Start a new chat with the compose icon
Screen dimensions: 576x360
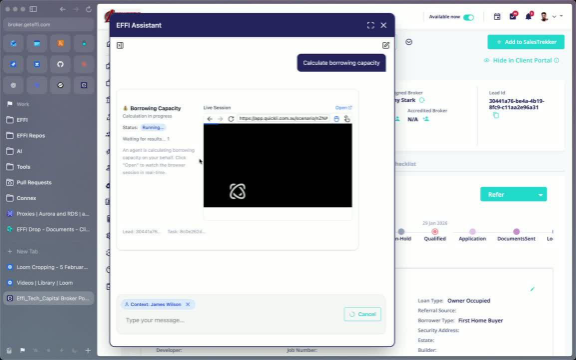point(385,46)
